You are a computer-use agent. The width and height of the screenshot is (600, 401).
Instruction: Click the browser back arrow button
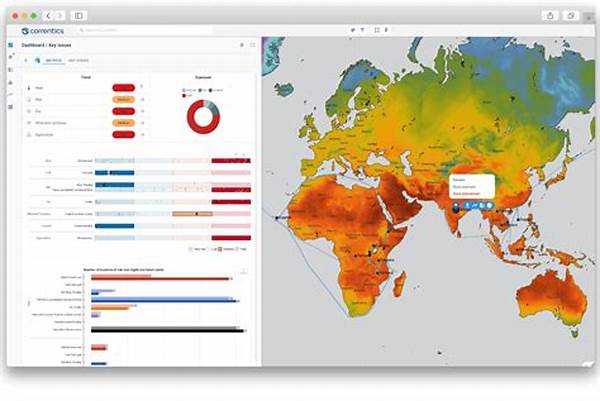48,16
